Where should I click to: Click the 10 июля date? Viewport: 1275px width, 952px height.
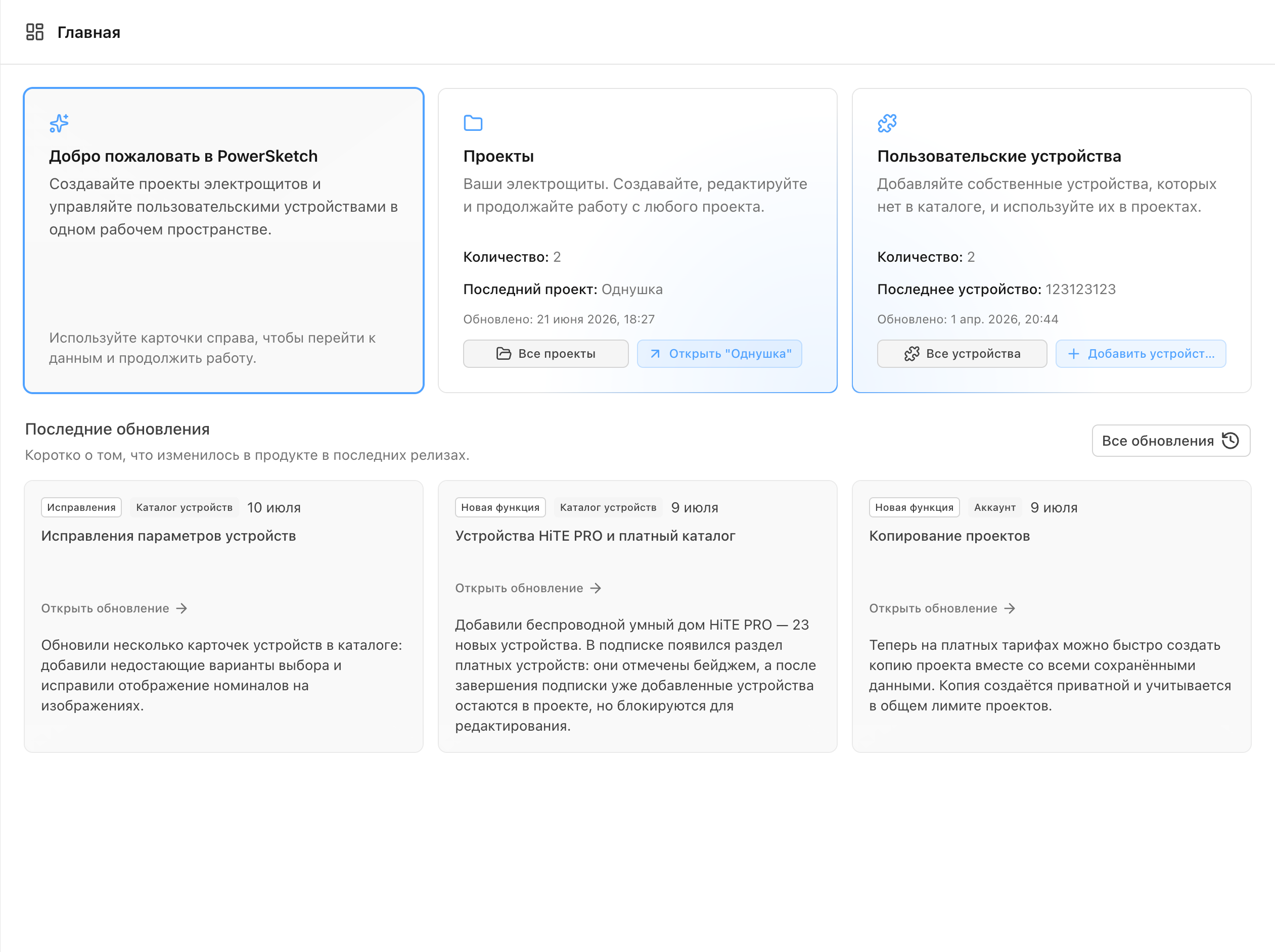click(x=274, y=508)
